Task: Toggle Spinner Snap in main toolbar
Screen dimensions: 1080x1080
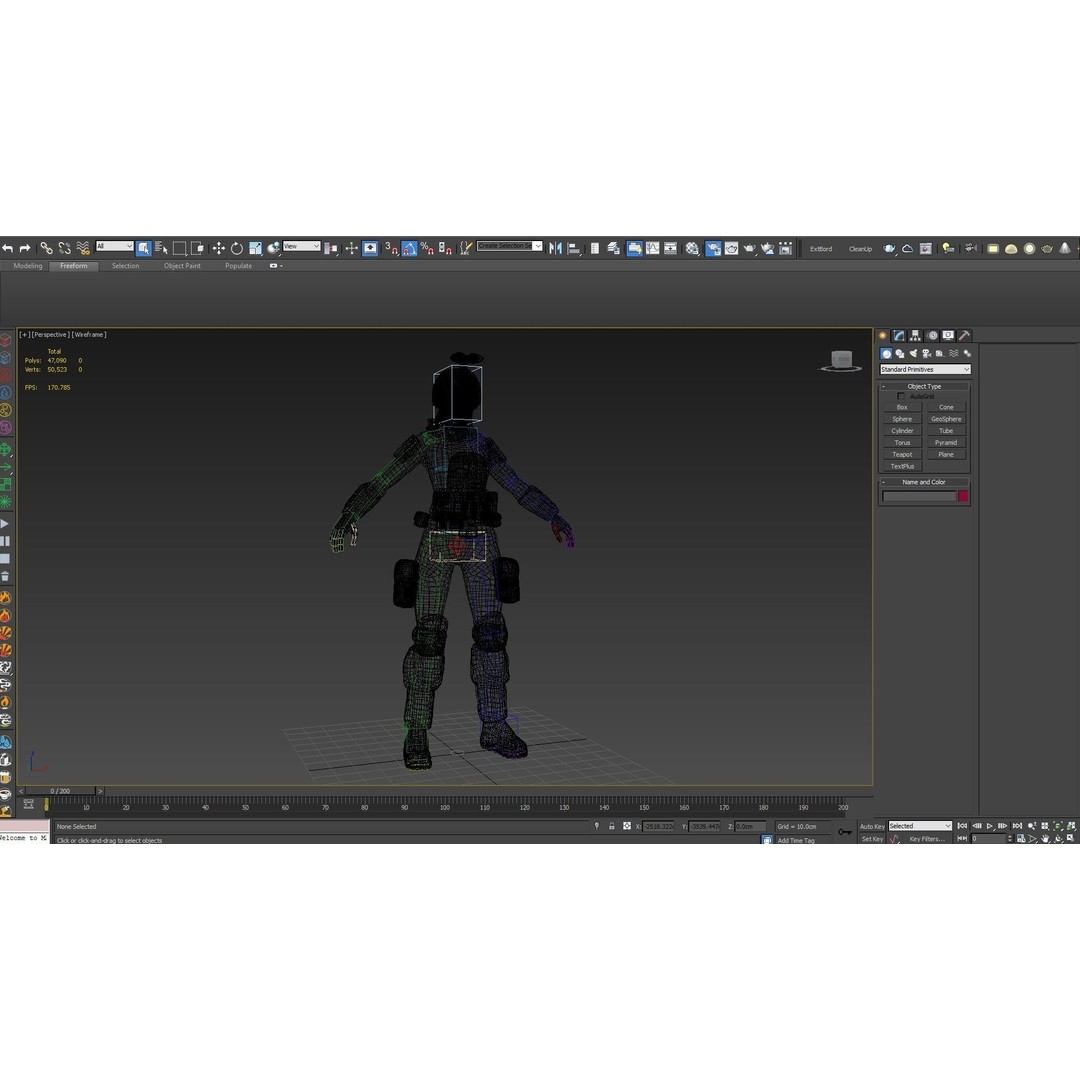Action: point(445,249)
